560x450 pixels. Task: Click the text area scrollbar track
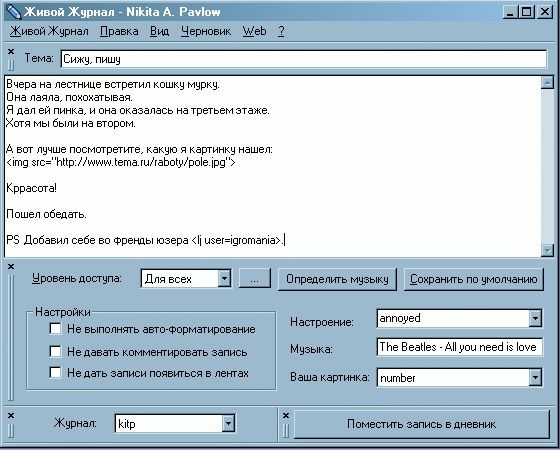[547, 166]
